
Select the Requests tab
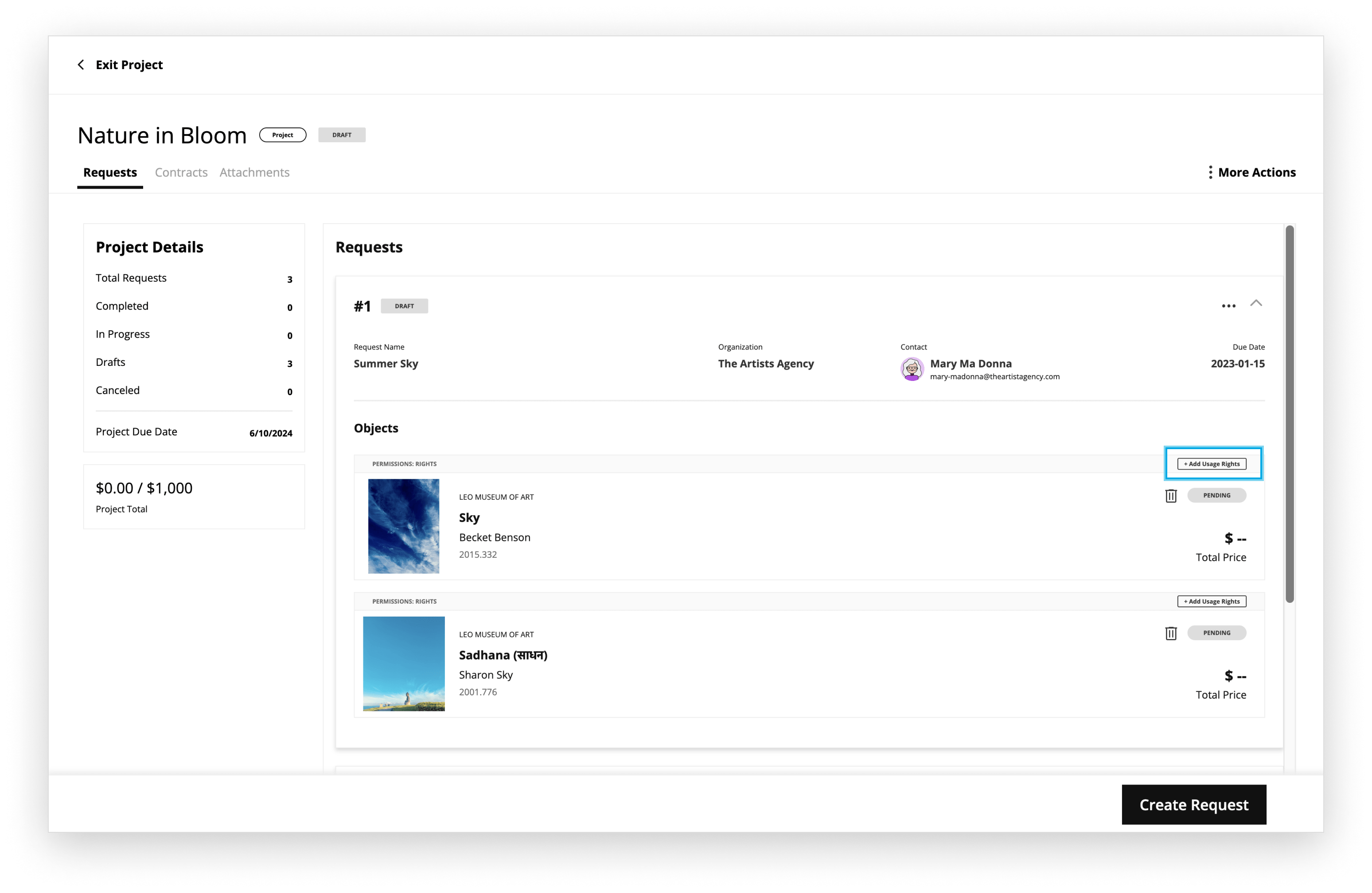[110, 172]
